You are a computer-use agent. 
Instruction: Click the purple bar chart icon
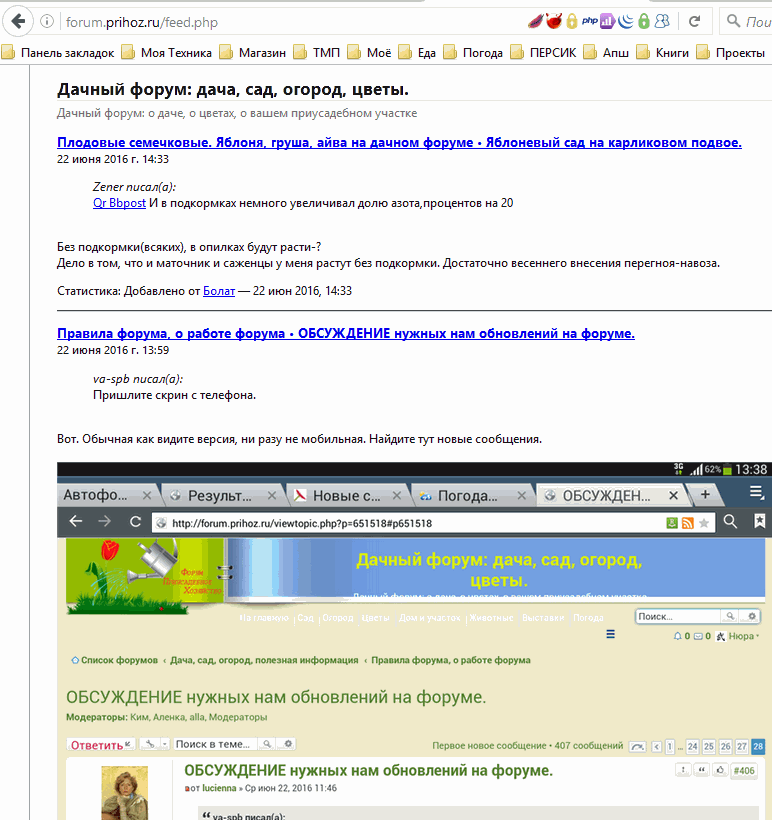607,21
